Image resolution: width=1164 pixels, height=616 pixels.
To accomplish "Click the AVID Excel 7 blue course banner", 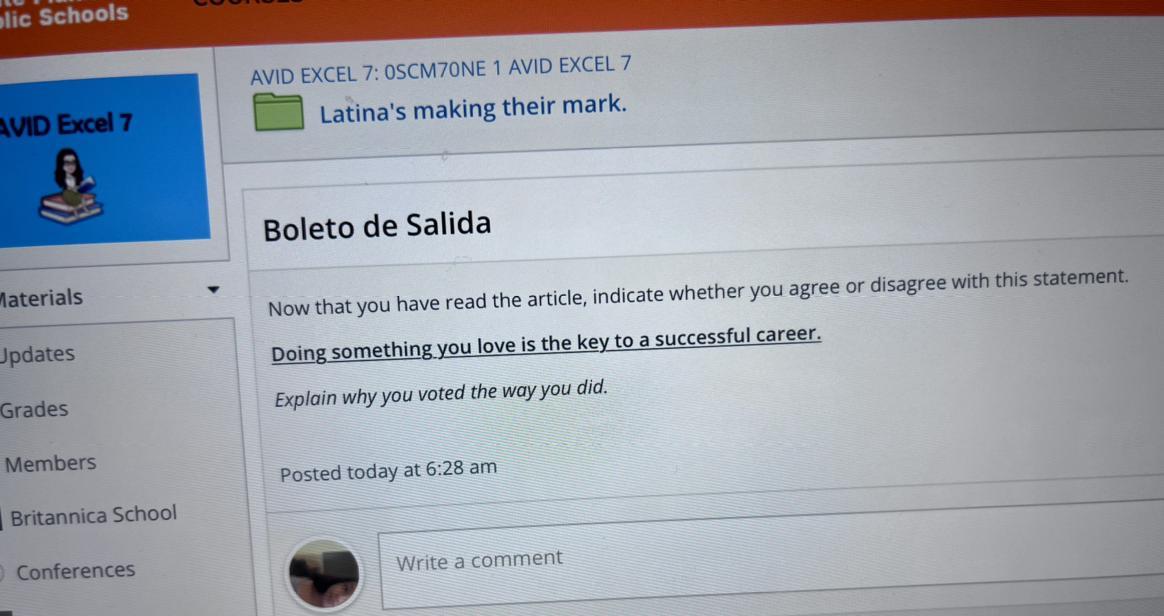I will (103, 161).
